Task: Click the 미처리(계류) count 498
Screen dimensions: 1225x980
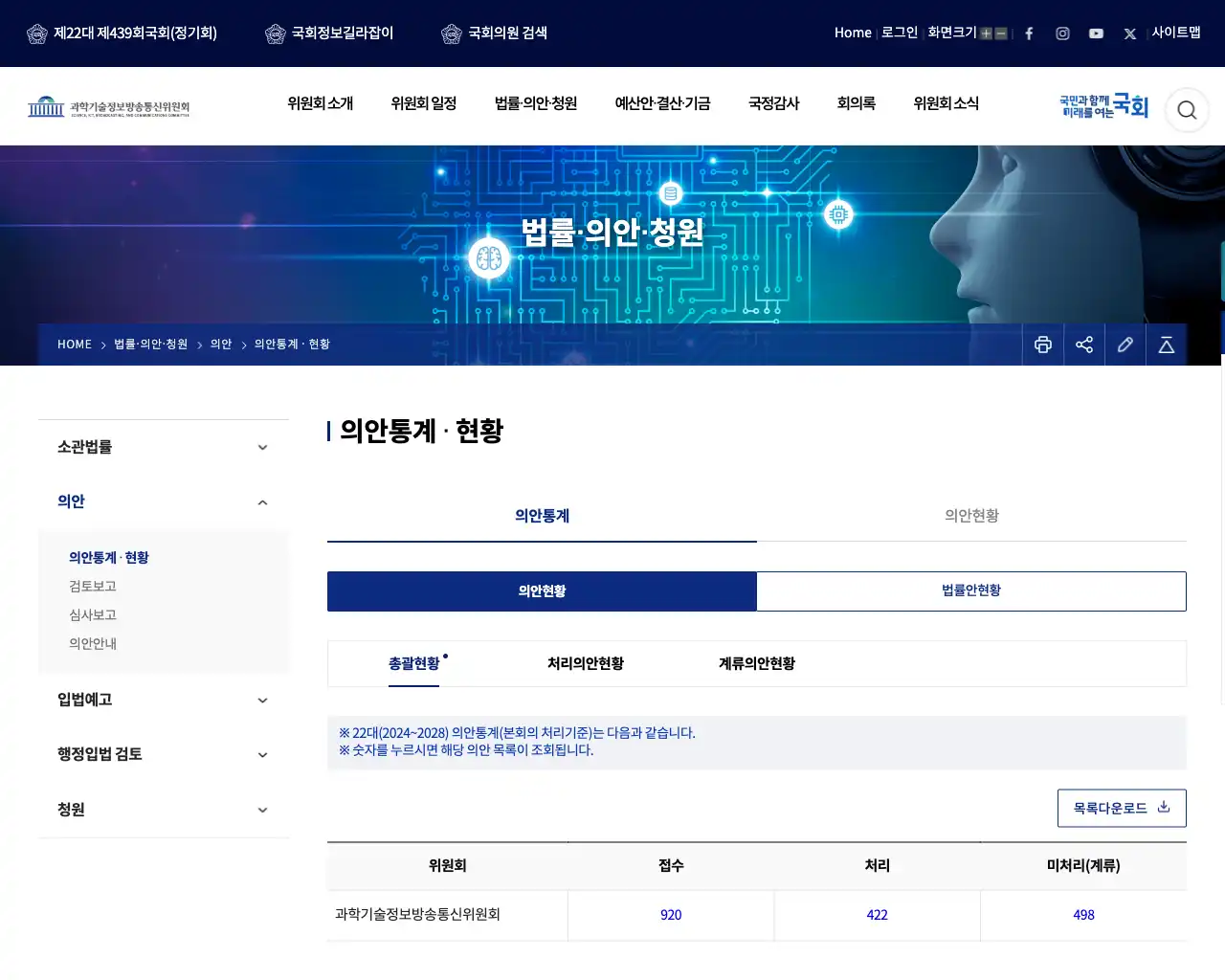Action: point(1083,915)
